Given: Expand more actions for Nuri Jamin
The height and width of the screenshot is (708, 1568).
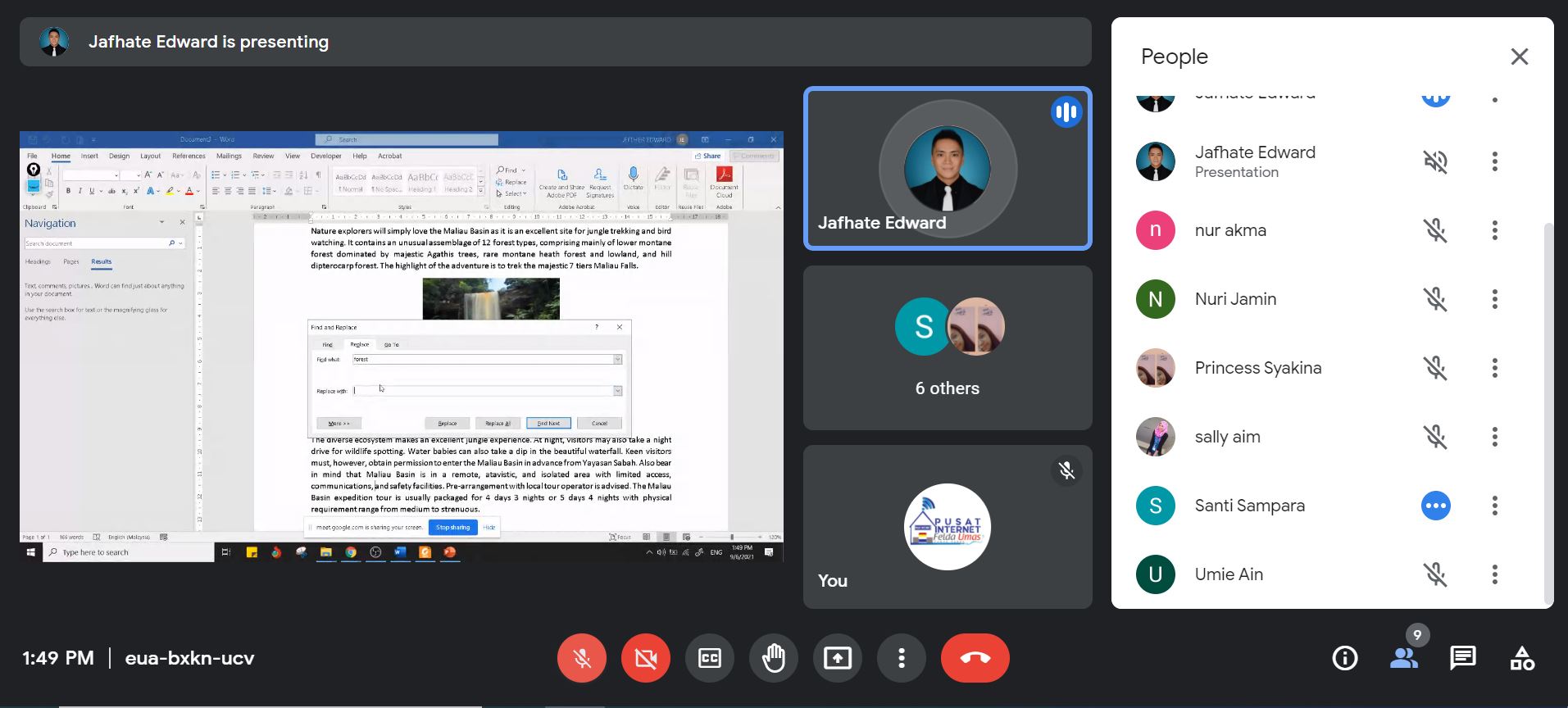Looking at the screenshot, I should pos(1495,299).
